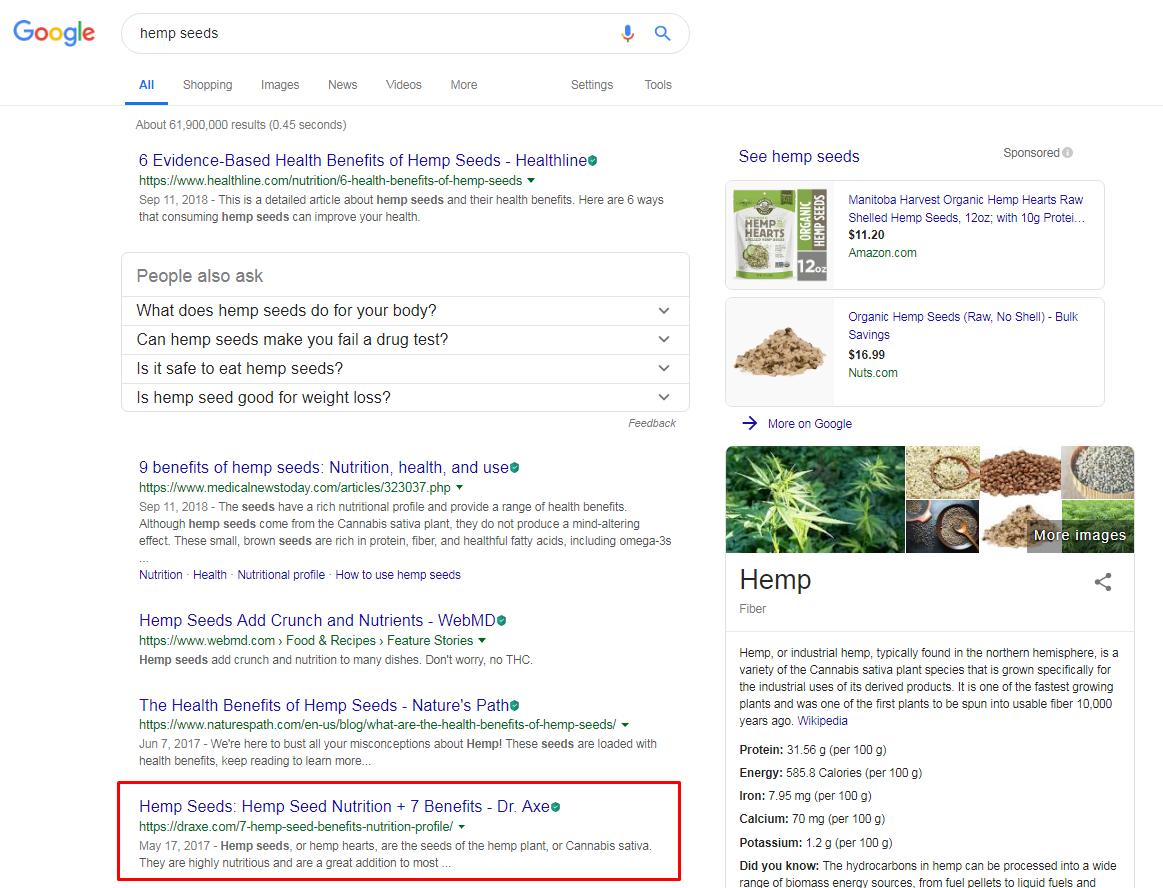
Task: Click the arrow icon beside More on Google
Action: (x=750, y=423)
